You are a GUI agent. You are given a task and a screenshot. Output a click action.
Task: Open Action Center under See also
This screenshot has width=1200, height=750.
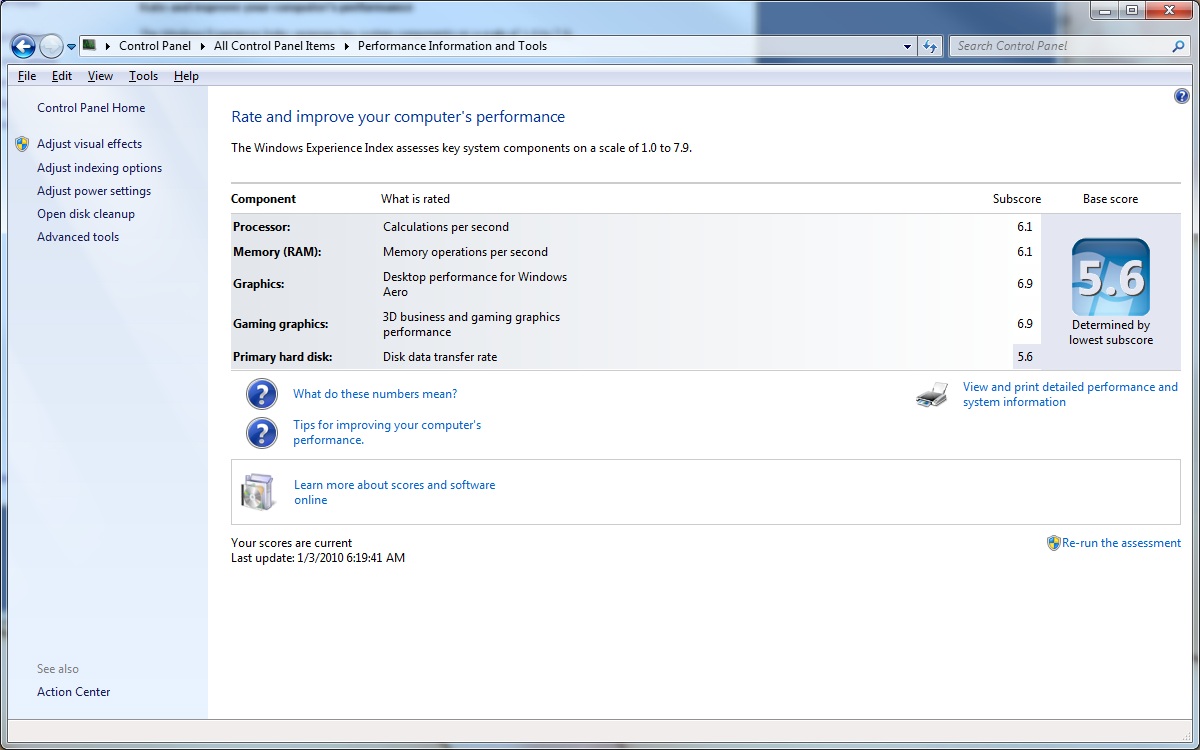pyautogui.click(x=74, y=692)
